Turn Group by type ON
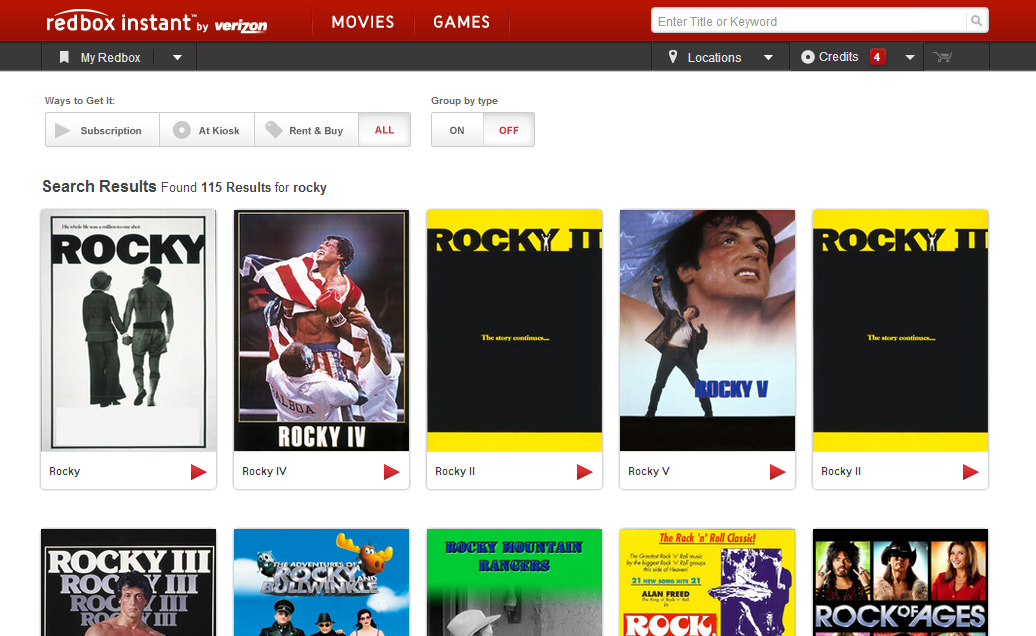This screenshot has width=1036, height=636. click(x=457, y=130)
